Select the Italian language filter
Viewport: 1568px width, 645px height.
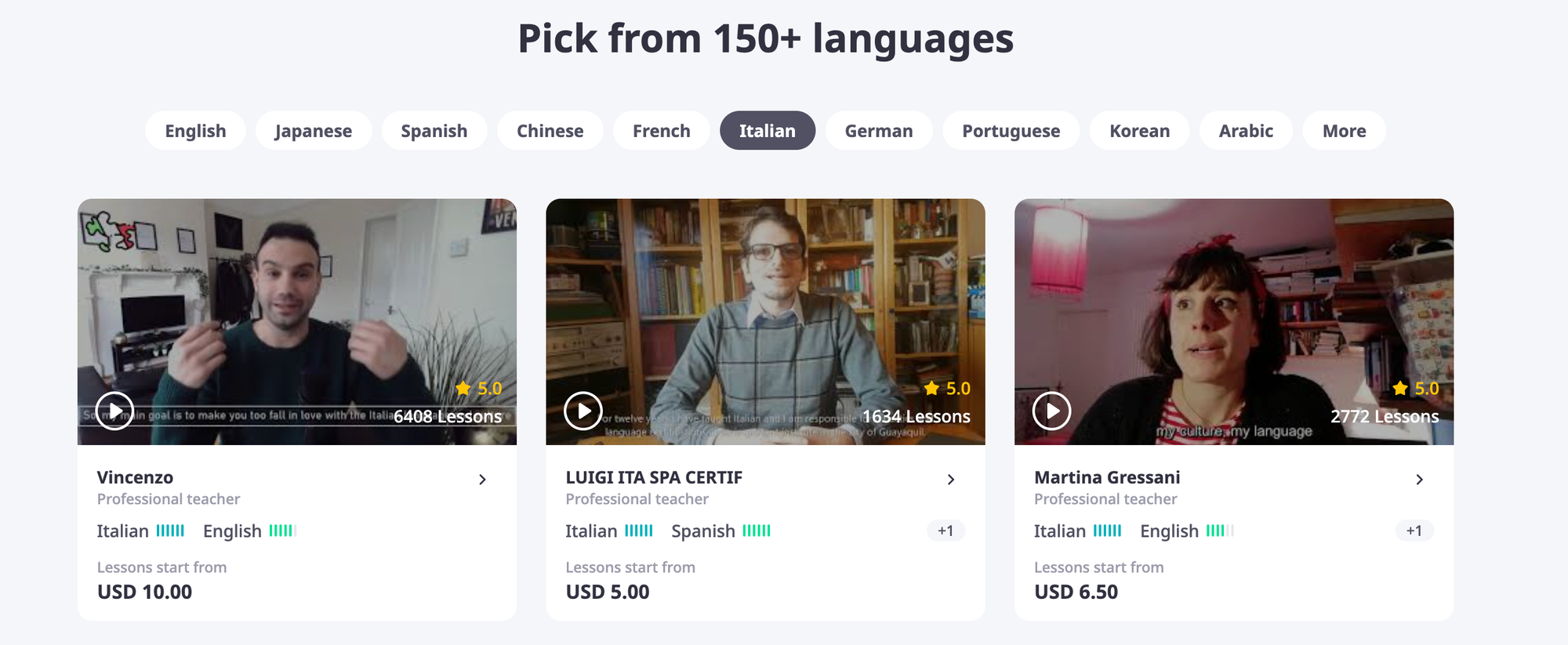pos(768,131)
